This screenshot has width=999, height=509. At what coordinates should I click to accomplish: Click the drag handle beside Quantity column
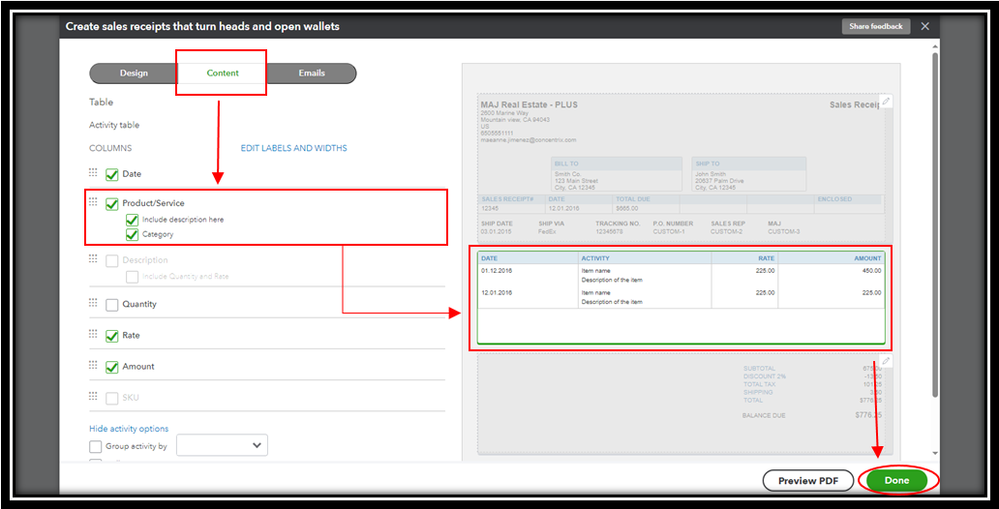pos(93,303)
